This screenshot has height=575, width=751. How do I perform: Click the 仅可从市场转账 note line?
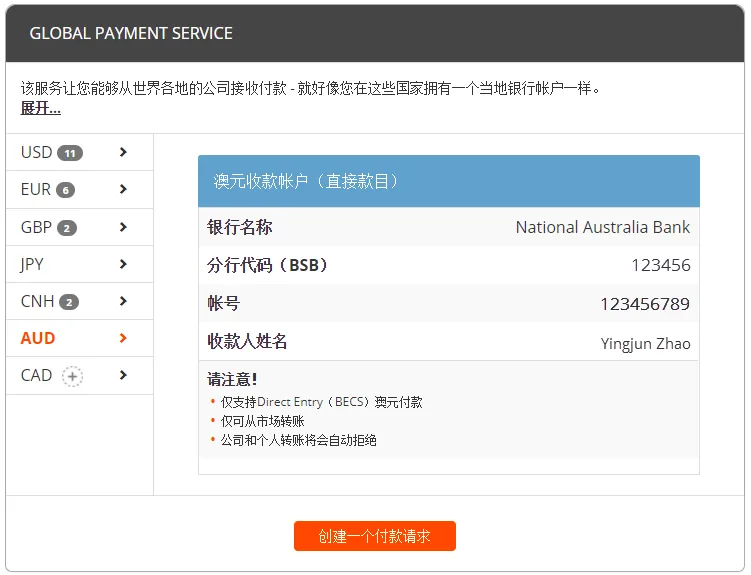coord(262,421)
